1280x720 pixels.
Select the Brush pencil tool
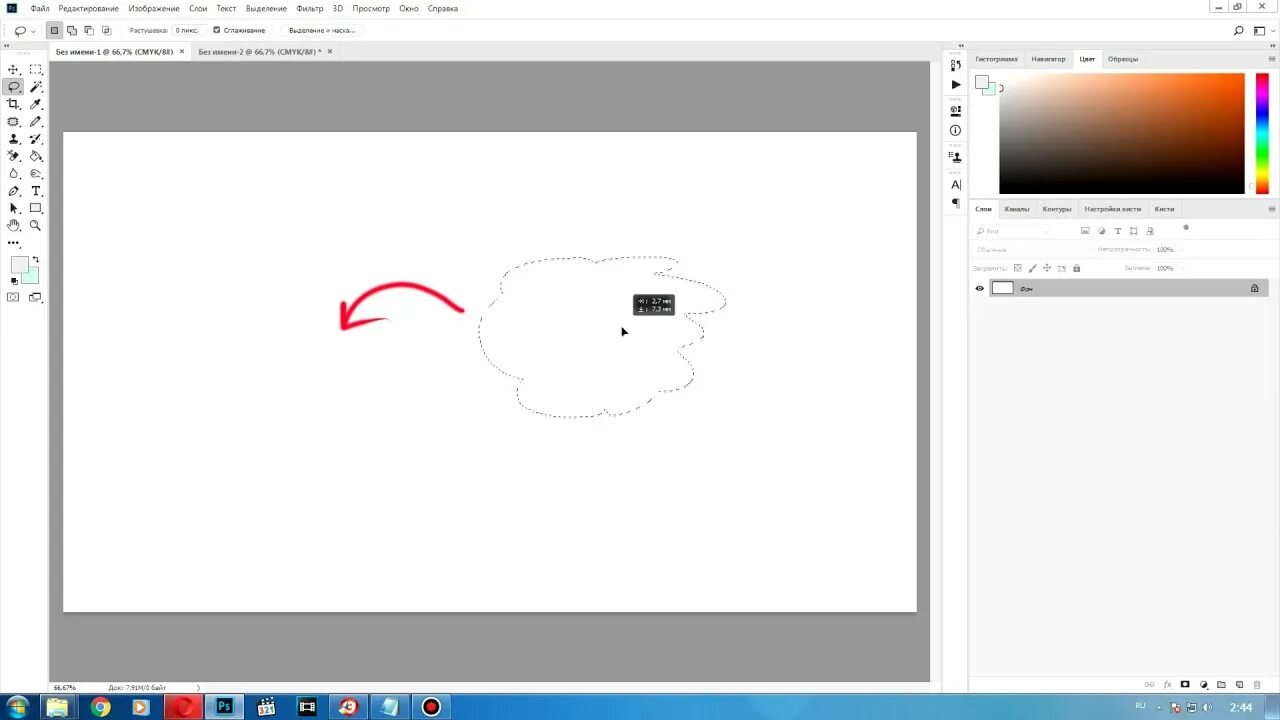pyautogui.click(x=36, y=121)
